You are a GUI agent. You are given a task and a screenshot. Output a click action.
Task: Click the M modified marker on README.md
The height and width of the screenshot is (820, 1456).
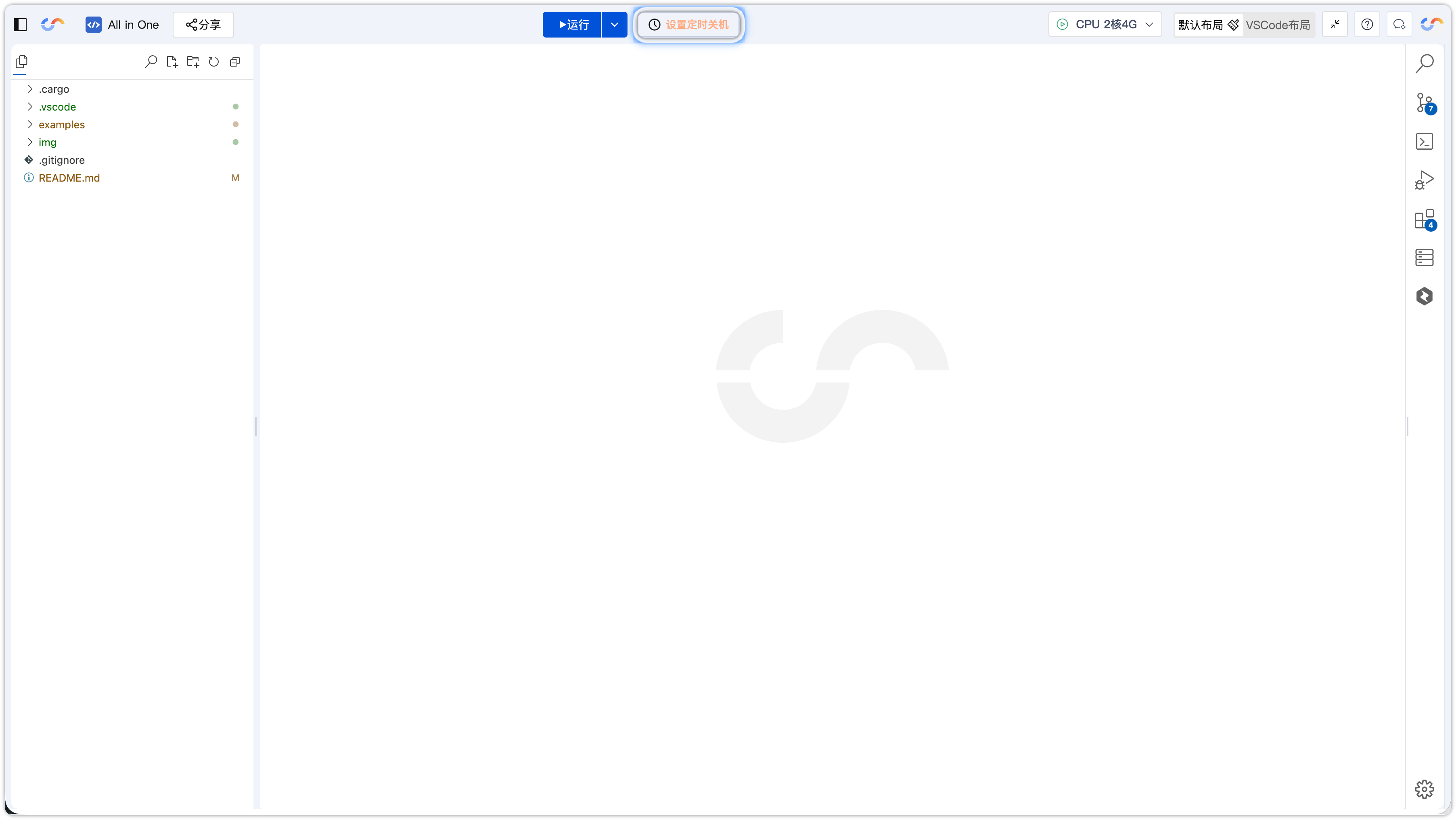coord(235,178)
